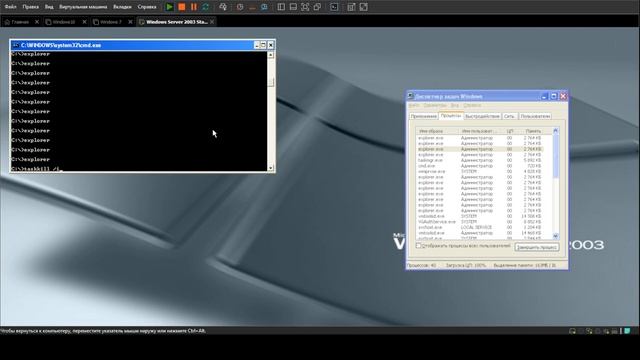Sort processes by ЦП column
Image resolution: width=640 pixels, height=360 pixels.
(x=510, y=131)
